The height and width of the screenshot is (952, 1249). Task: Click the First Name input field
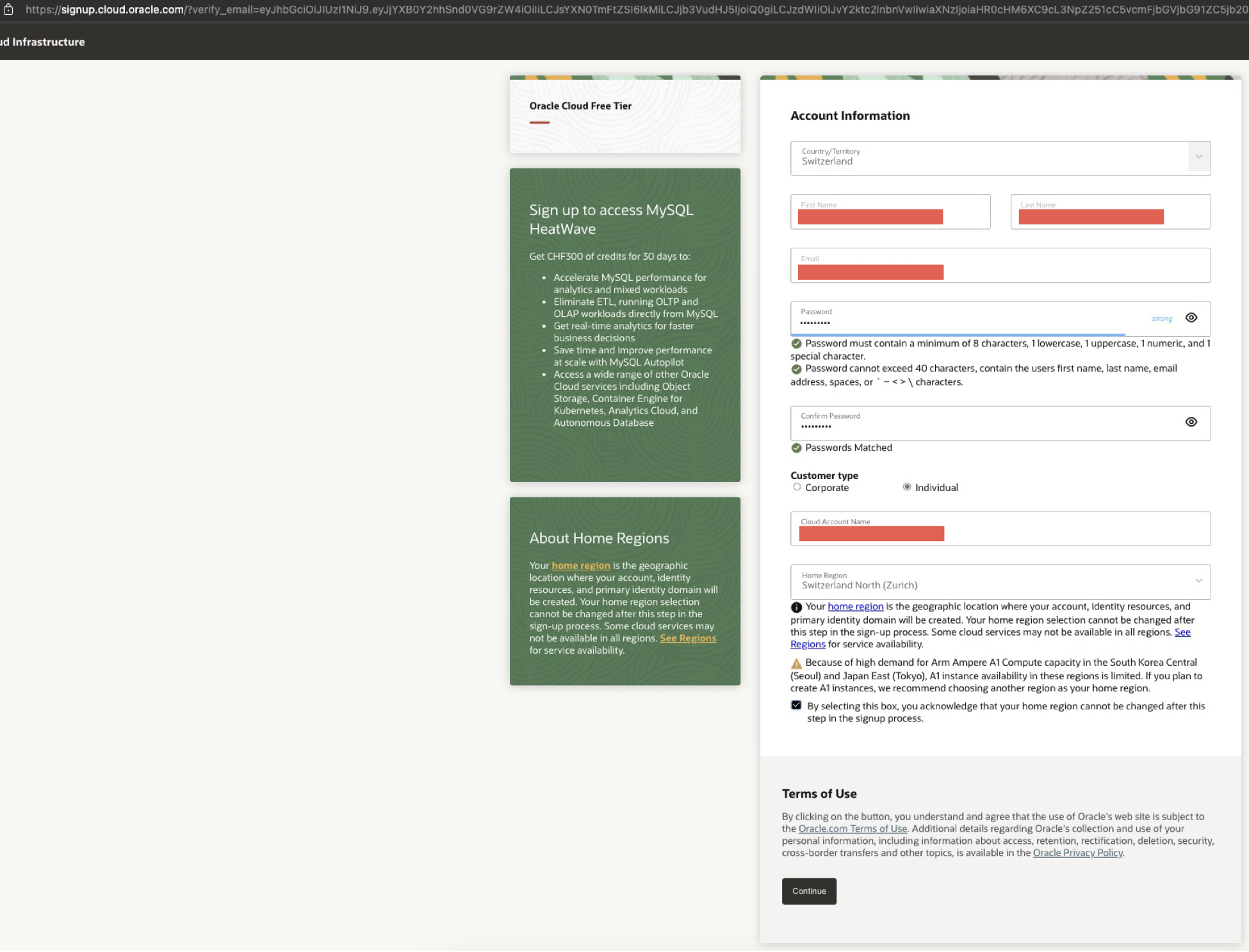click(890, 212)
